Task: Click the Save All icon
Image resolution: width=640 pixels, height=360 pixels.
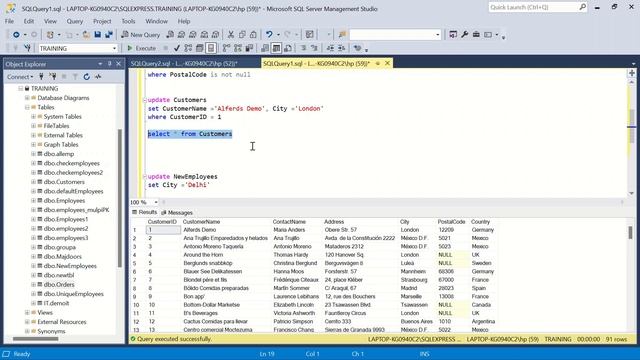Action: click(109, 35)
